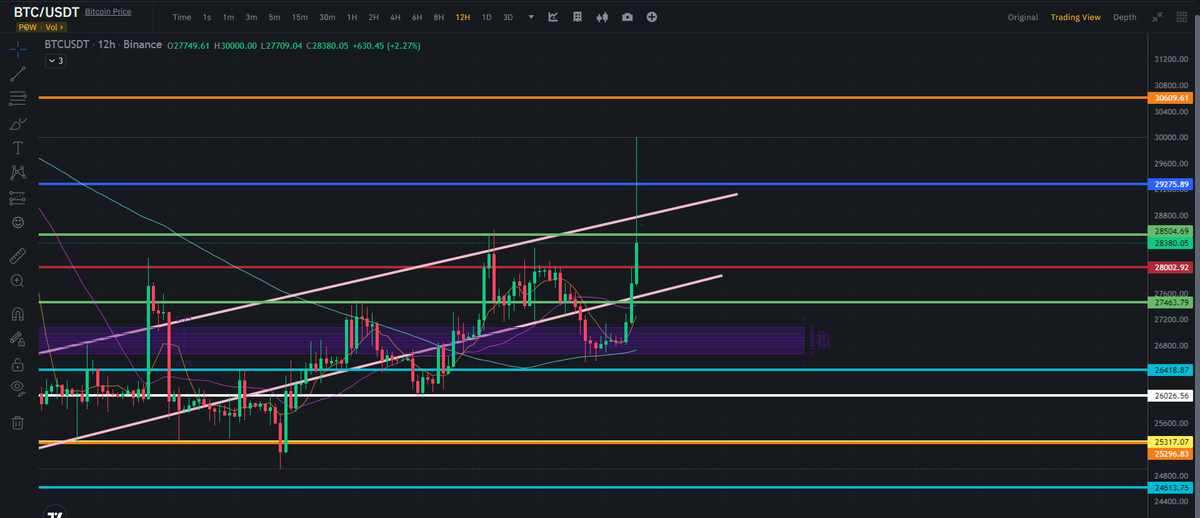Expand the collapsed indicators legend showing 3

click(56, 61)
